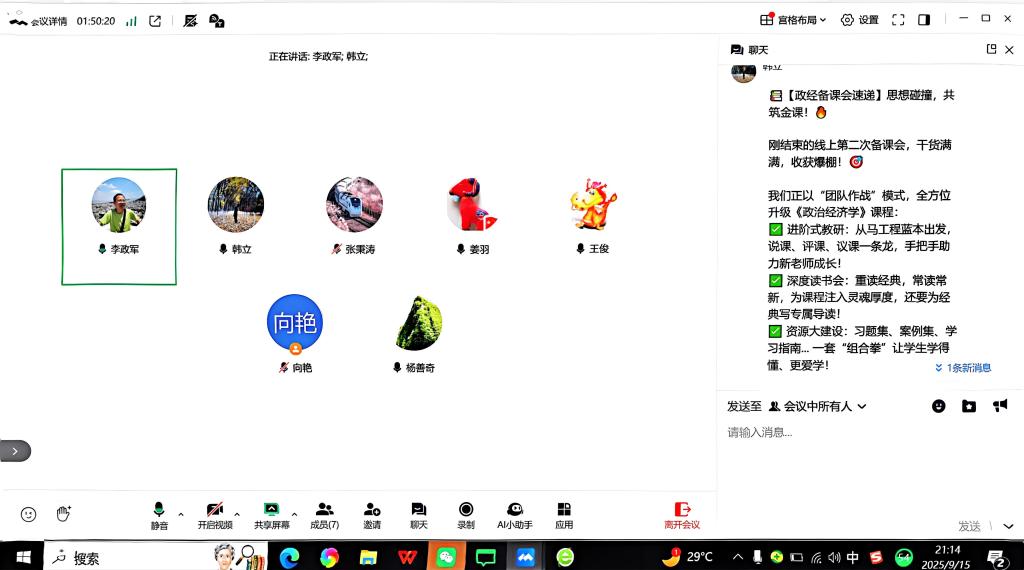The image size is (1024, 570).
Task: Pop out the chat panel window
Action: click(991, 49)
